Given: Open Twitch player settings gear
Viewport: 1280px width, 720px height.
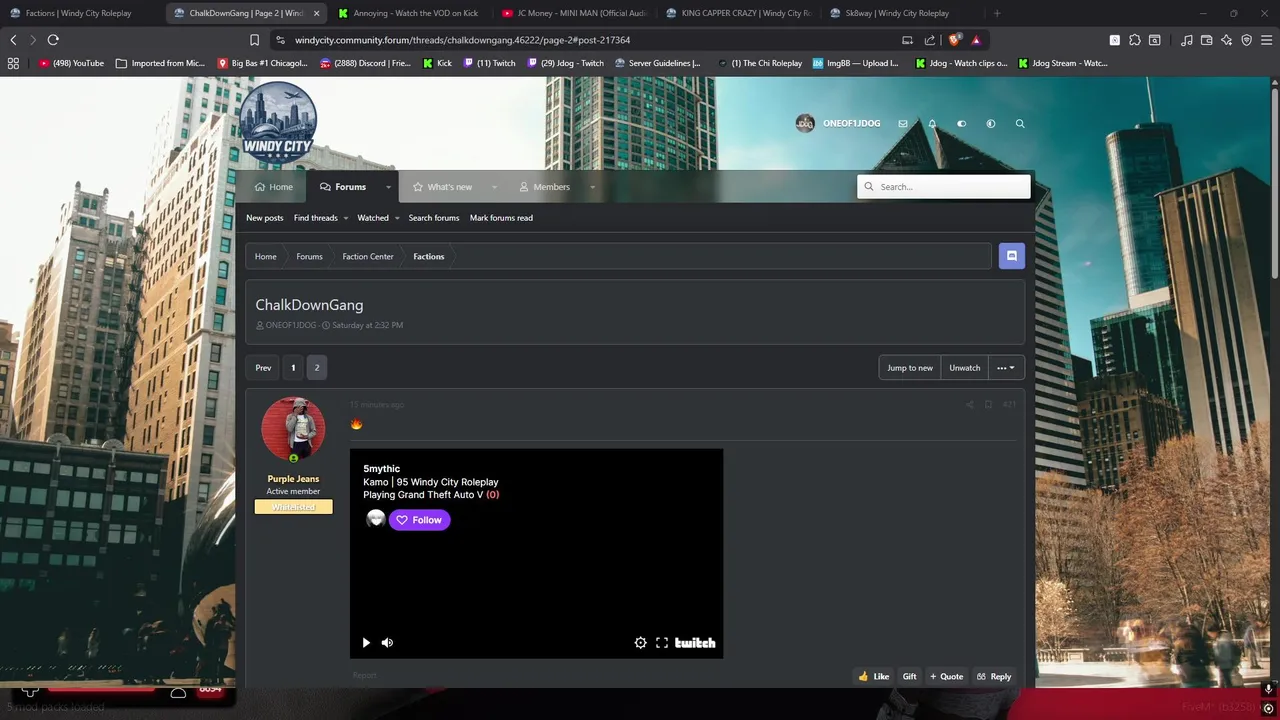Looking at the screenshot, I should (x=641, y=643).
